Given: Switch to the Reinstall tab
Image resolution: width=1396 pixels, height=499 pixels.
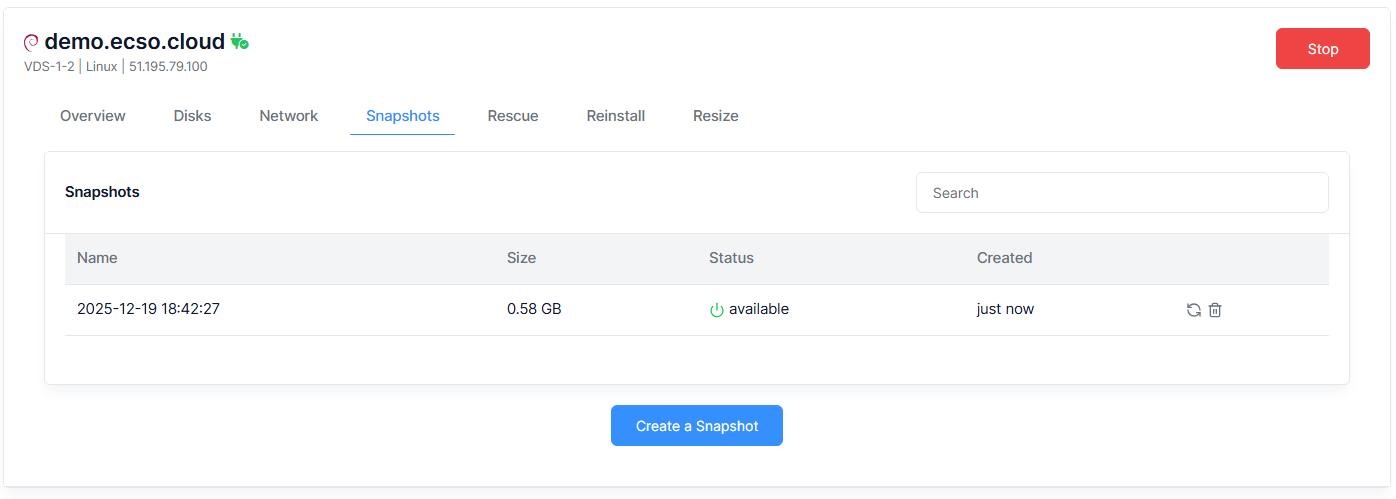Looking at the screenshot, I should point(615,116).
